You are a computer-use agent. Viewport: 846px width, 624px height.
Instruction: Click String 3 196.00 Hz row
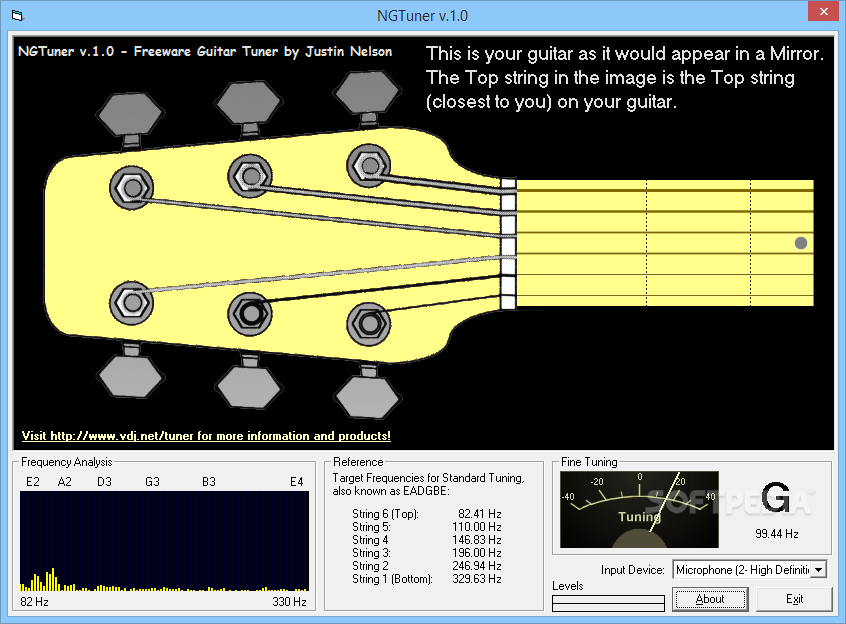pyautogui.click(x=427, y=553)
